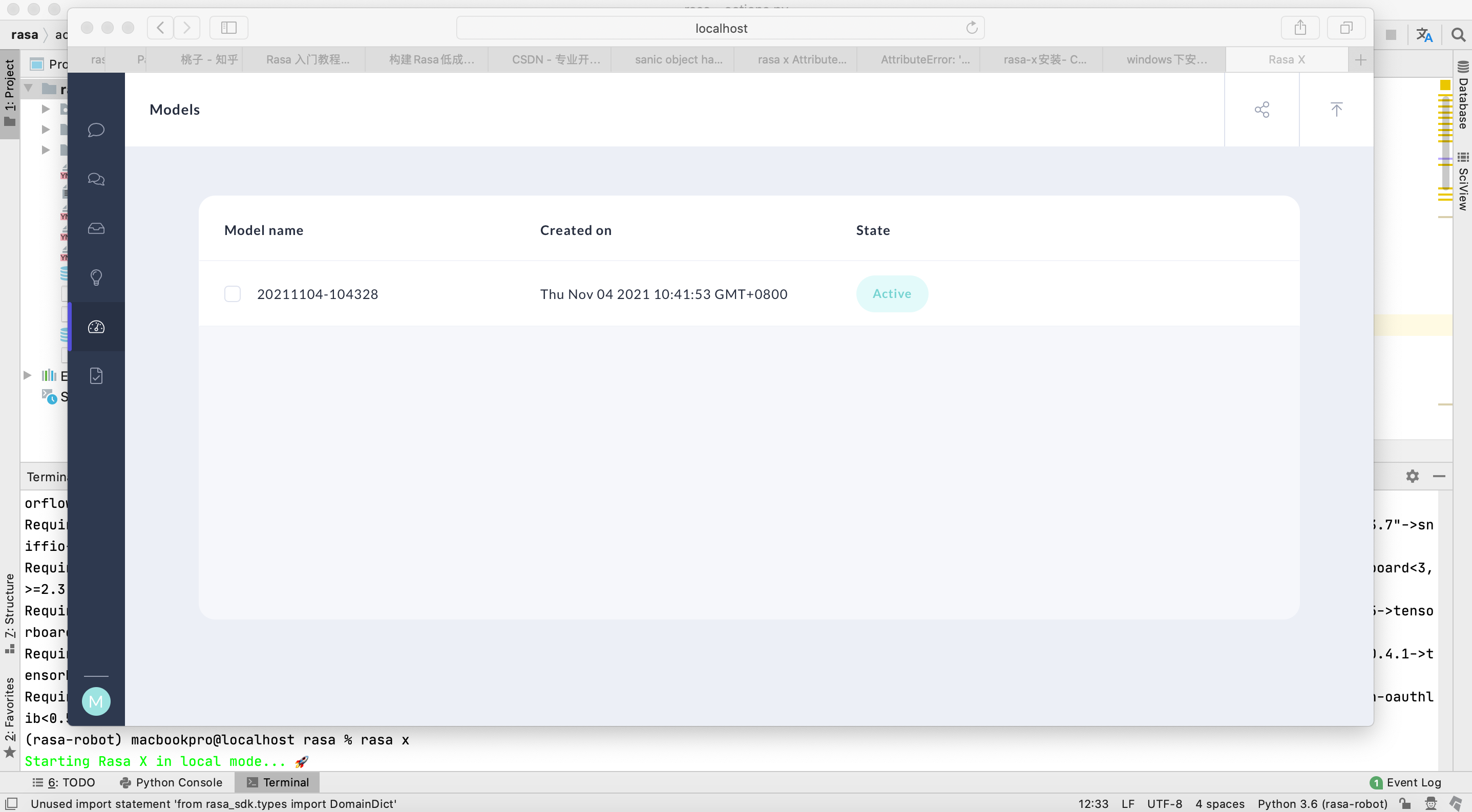Check the model 20211104-104328 checkbox
1472x812 pixels.
(x=232, y=294)
